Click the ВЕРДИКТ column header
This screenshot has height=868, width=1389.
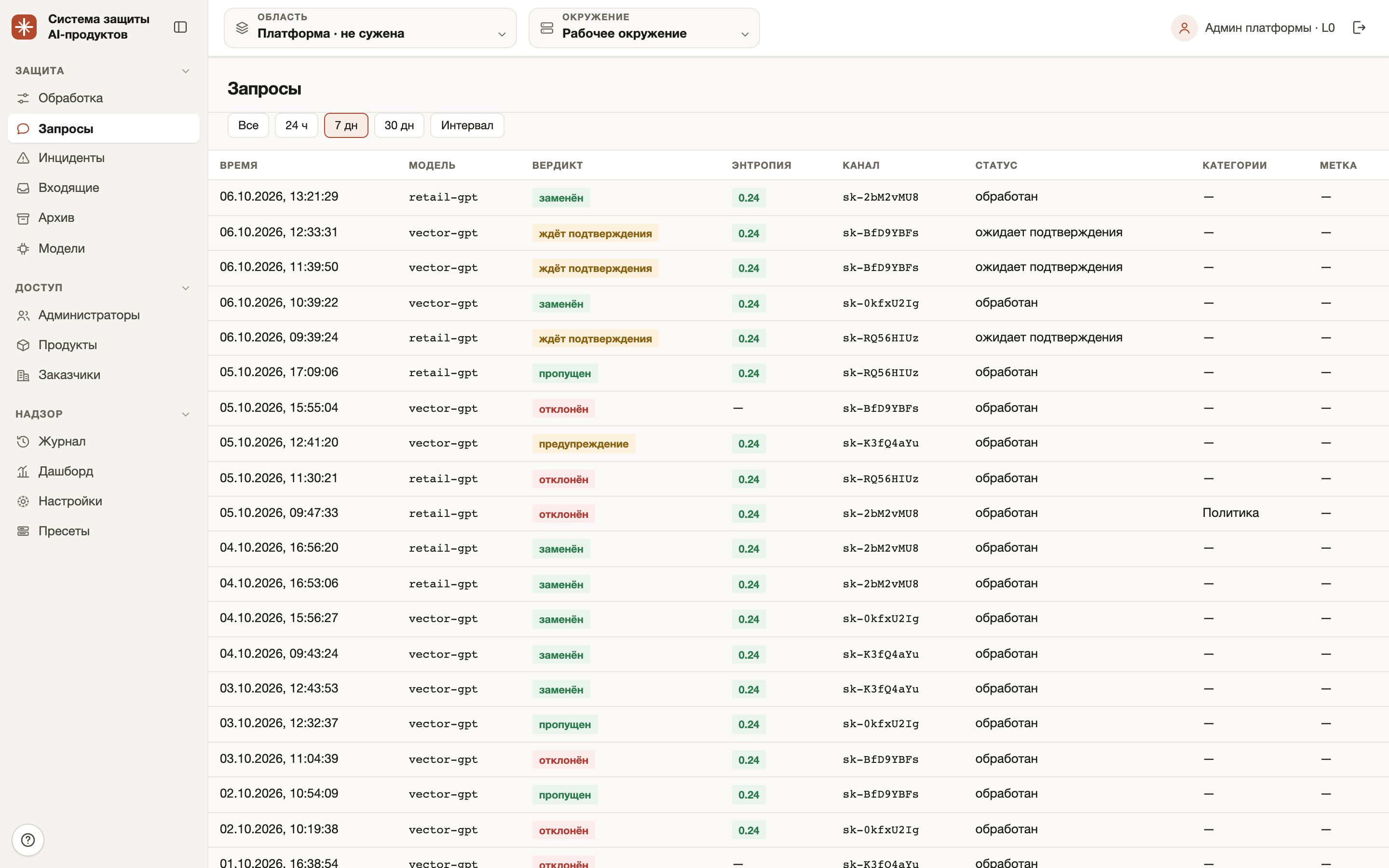coord(558,165)
